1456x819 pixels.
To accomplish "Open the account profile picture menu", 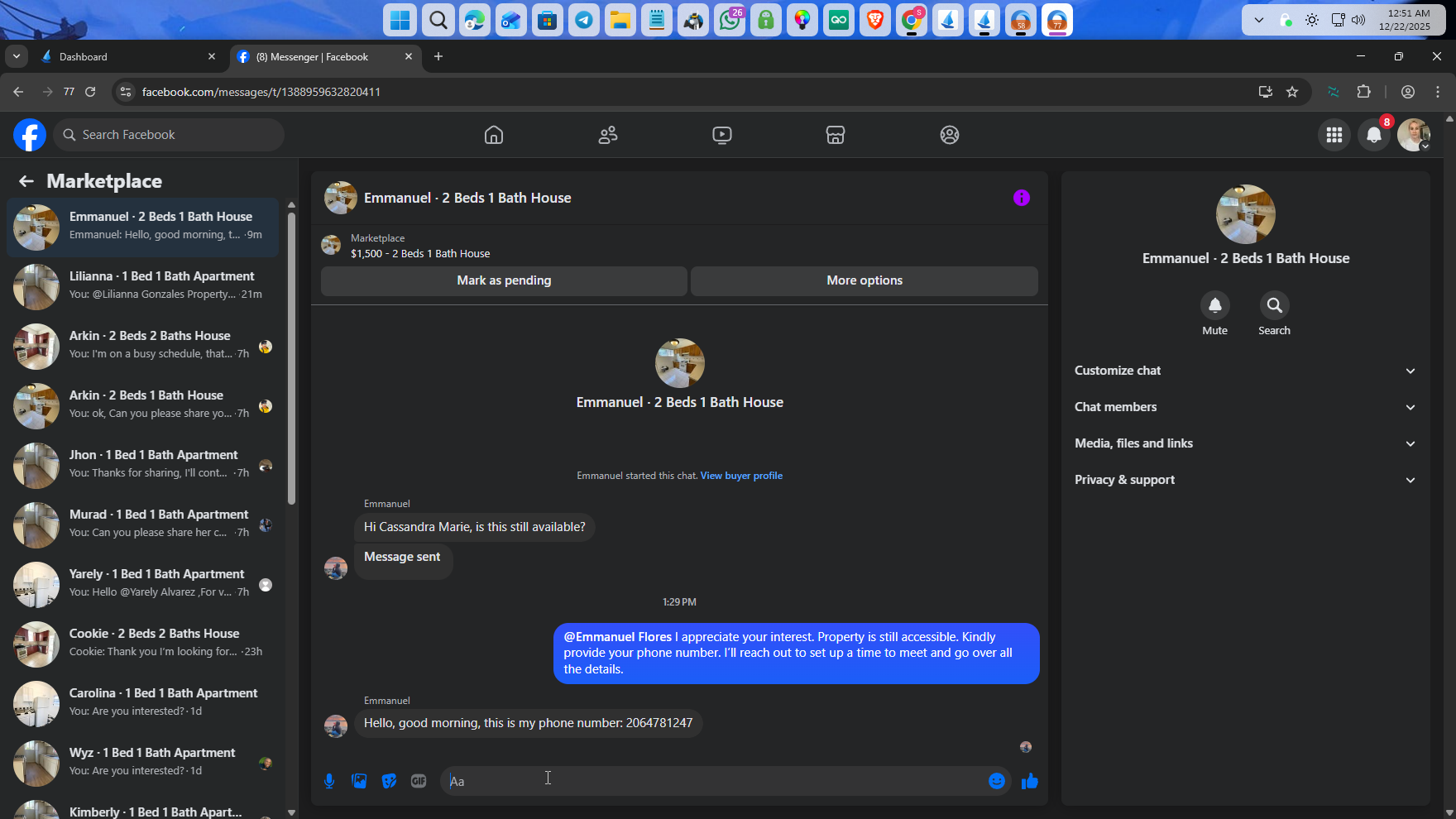I will click(1414, 135).
